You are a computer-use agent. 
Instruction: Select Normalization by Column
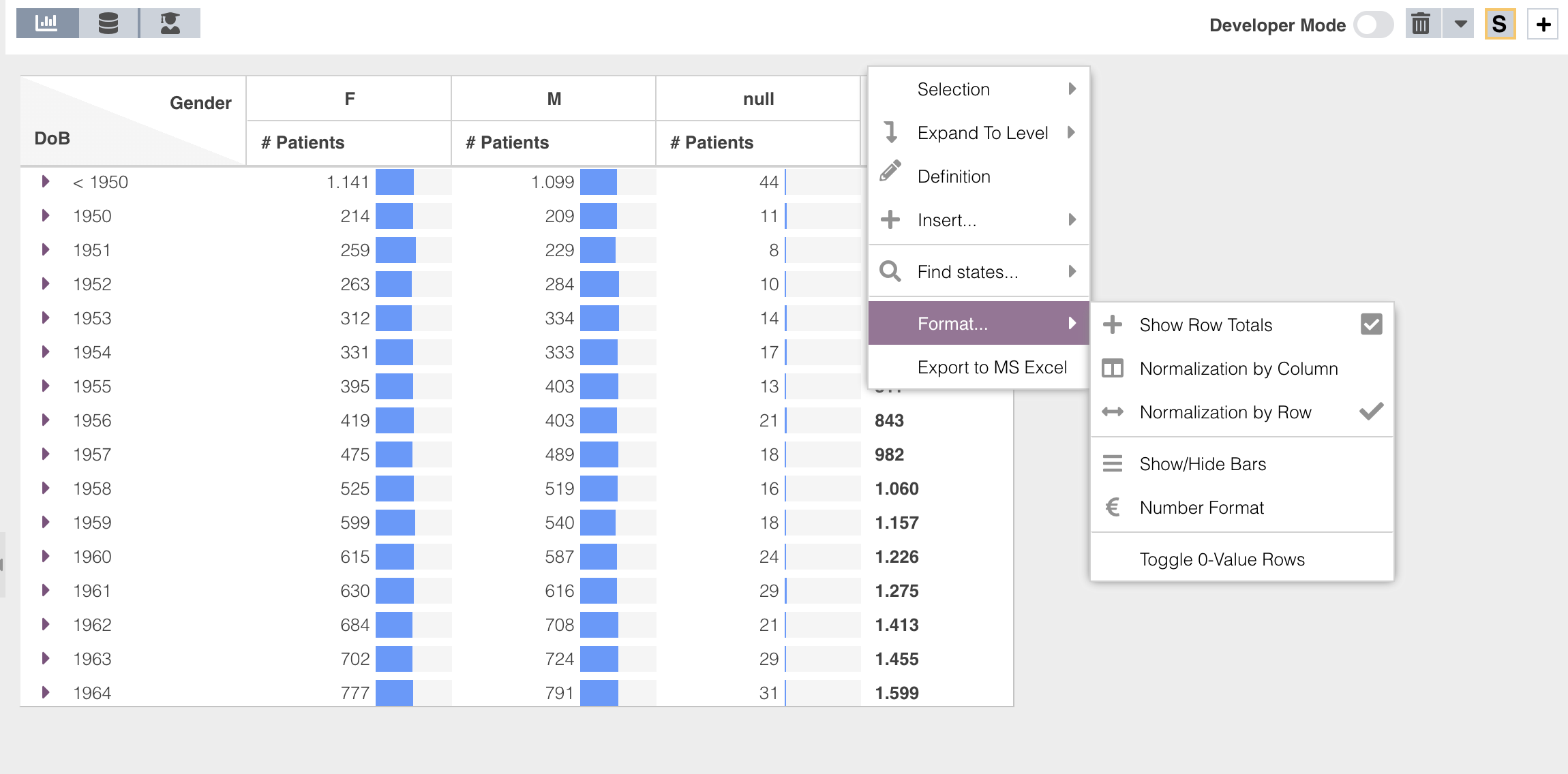pos(1238,369)
